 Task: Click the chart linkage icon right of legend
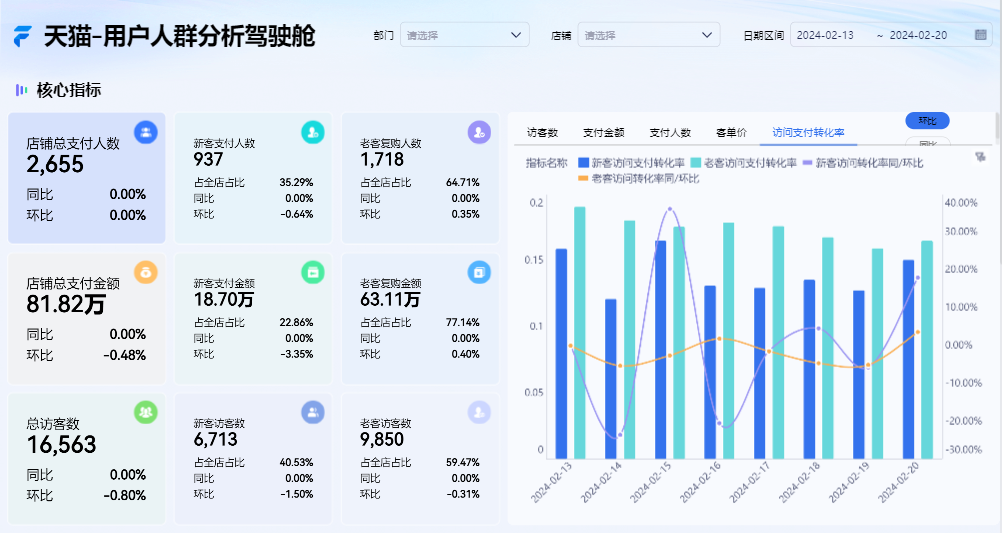(x=980, y=157)
